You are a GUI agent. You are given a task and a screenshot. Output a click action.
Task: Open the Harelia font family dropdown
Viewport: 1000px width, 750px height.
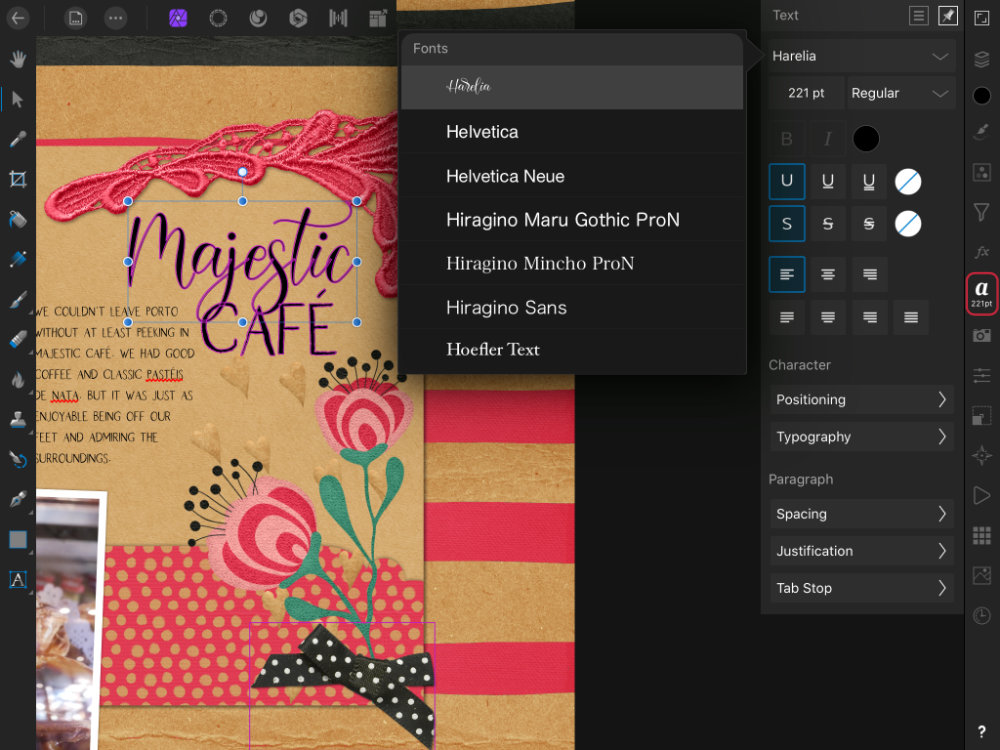[x=861, y=56]
